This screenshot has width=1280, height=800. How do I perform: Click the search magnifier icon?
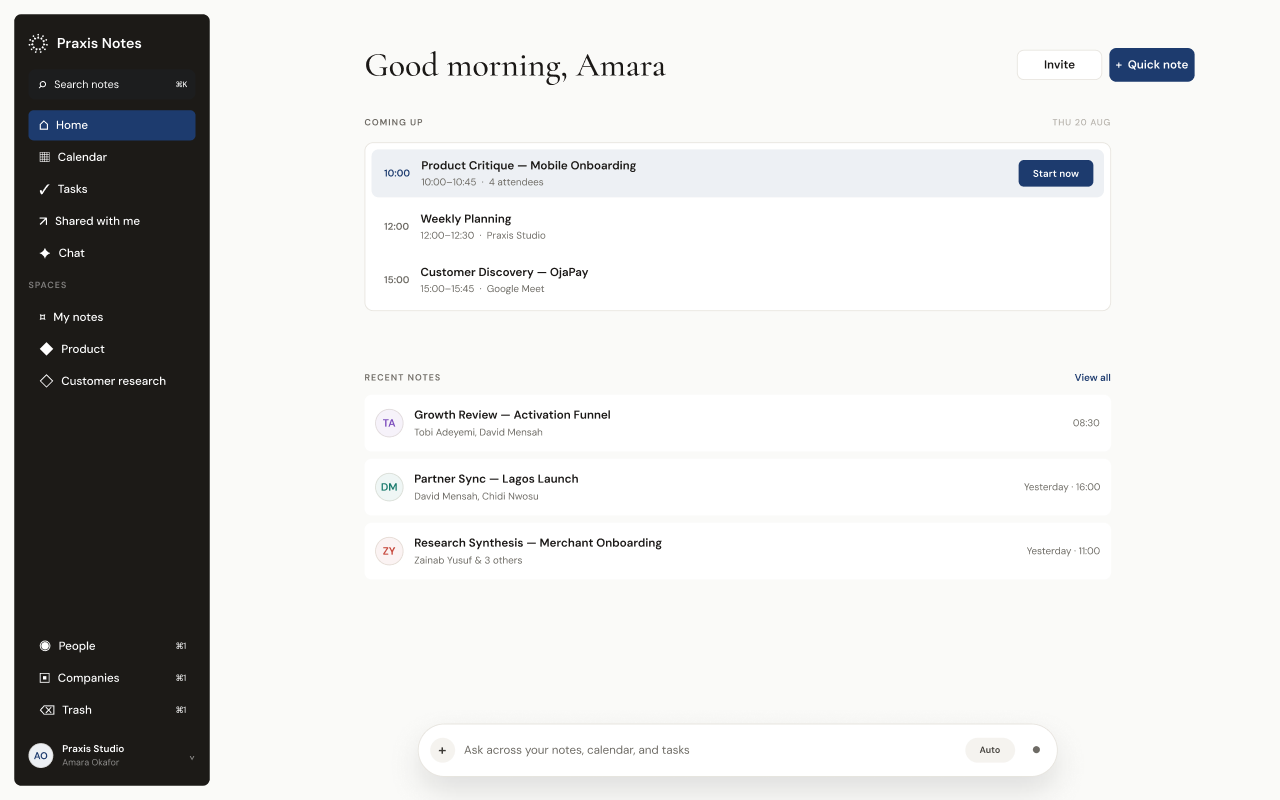43,85
